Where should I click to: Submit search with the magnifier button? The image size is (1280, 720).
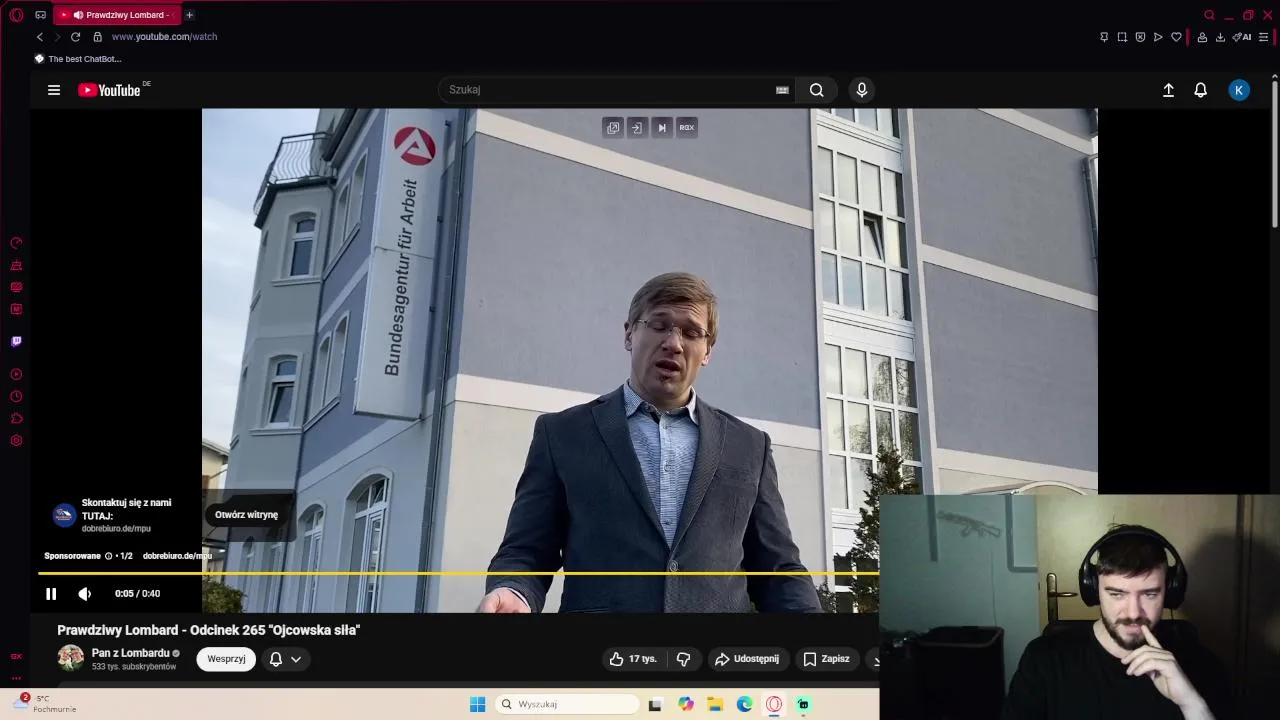817,90
